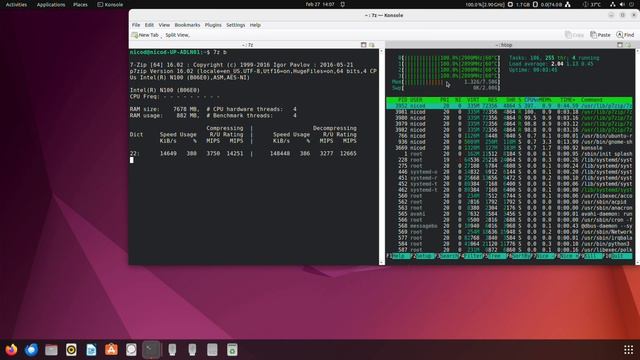Click the volume icon in system tray
Image resolution: width=640 pixels, height=360 pixels.
[622, 4]
